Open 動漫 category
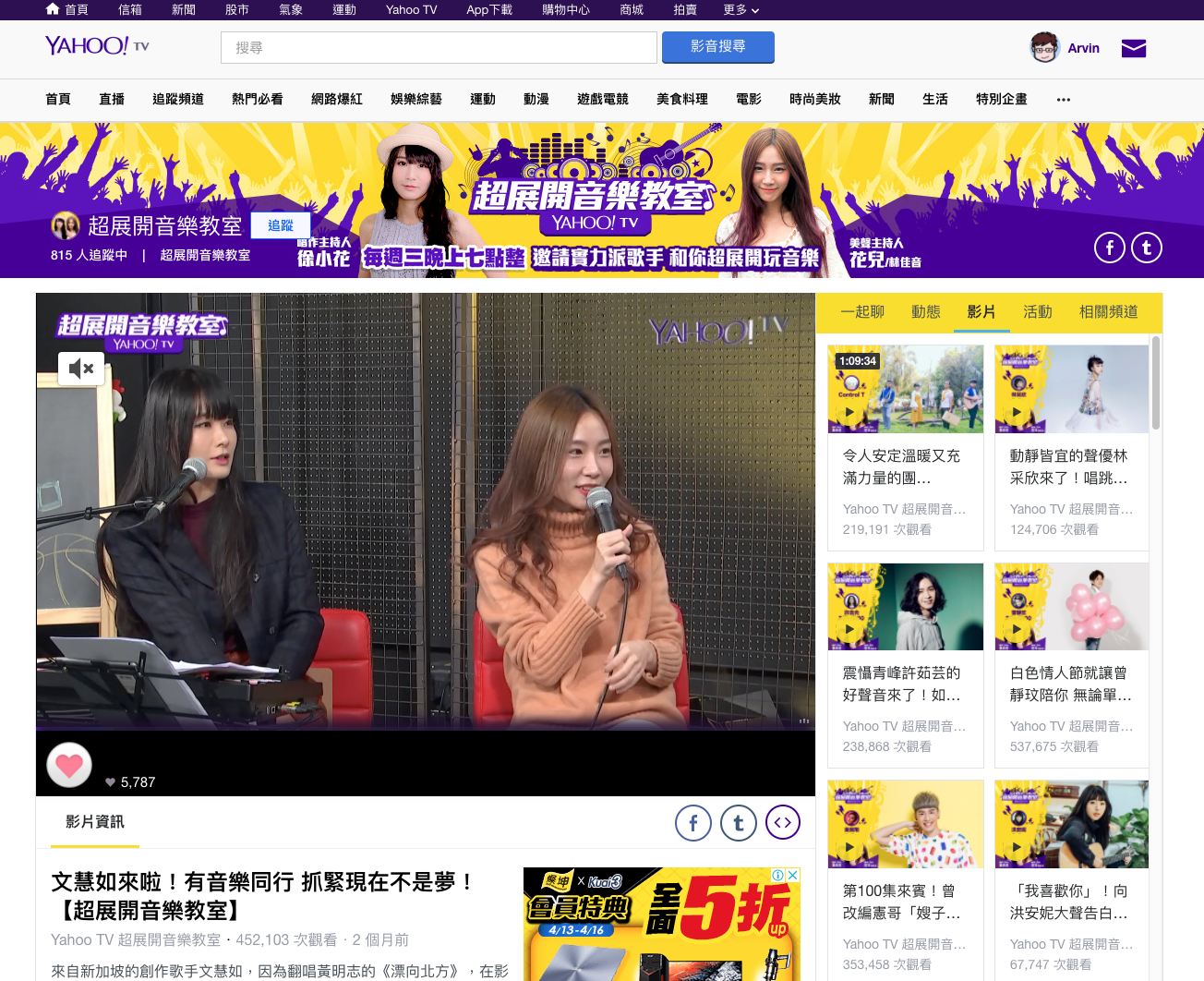The height and width of the screenshot is (981, 1204). pos(536,99)
